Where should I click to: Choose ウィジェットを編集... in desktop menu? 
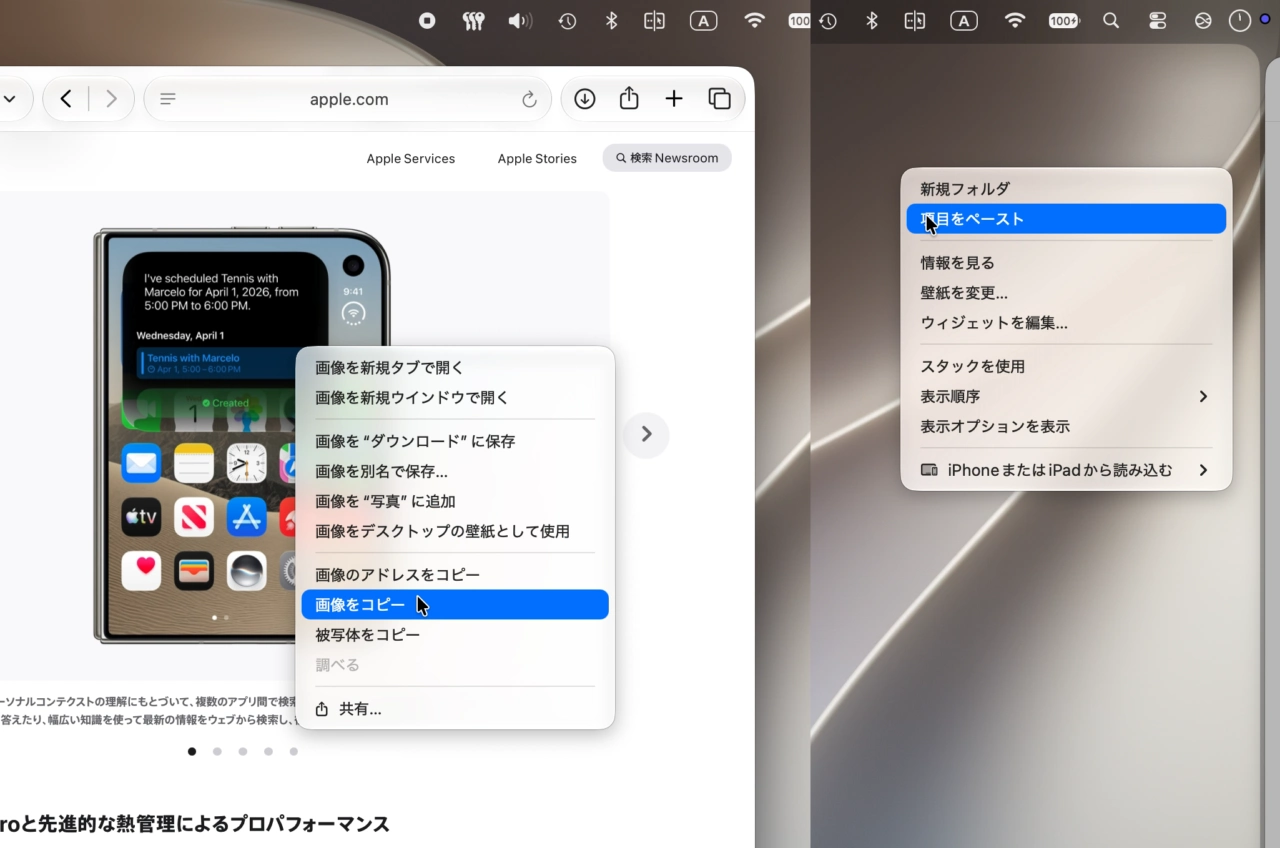[1066, 323]
